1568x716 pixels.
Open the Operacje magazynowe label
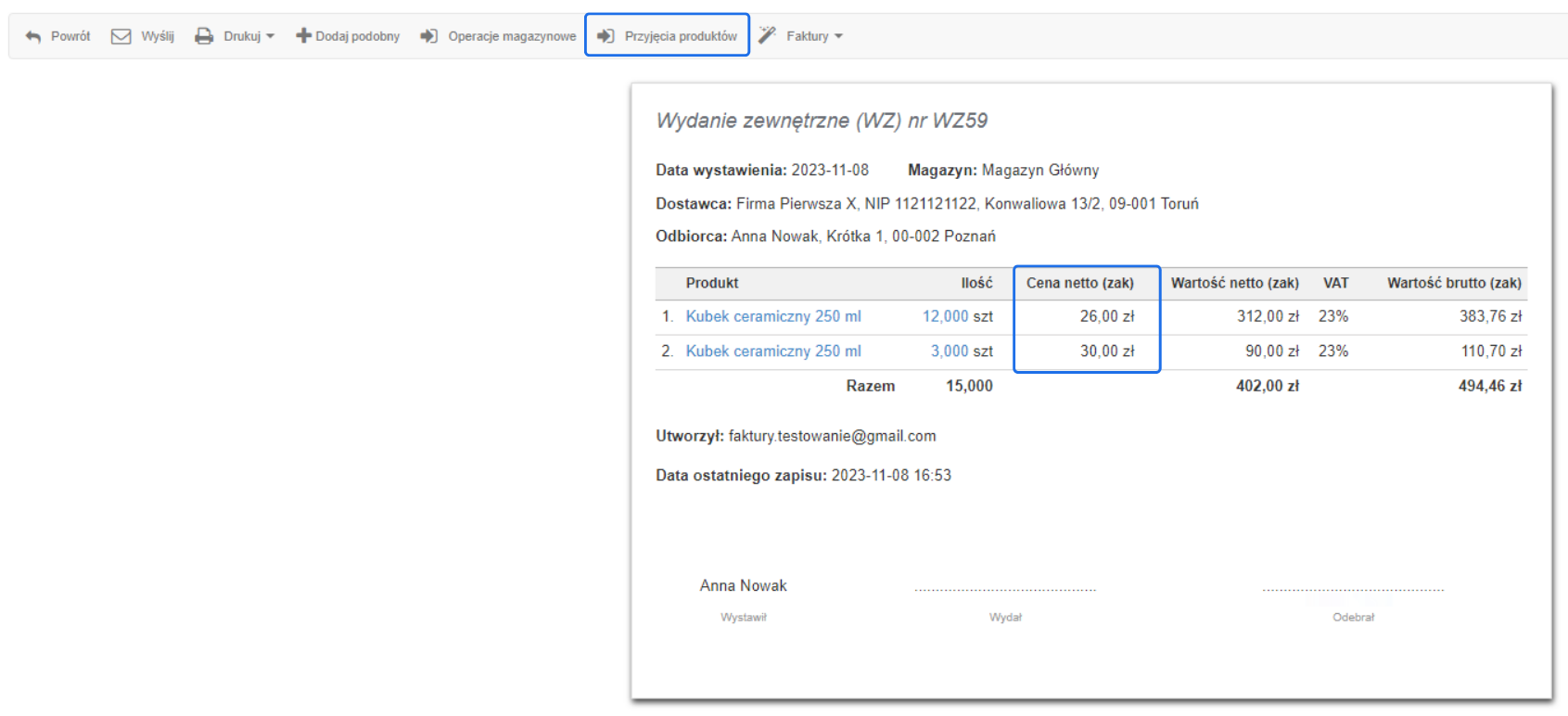pos(512,36)
